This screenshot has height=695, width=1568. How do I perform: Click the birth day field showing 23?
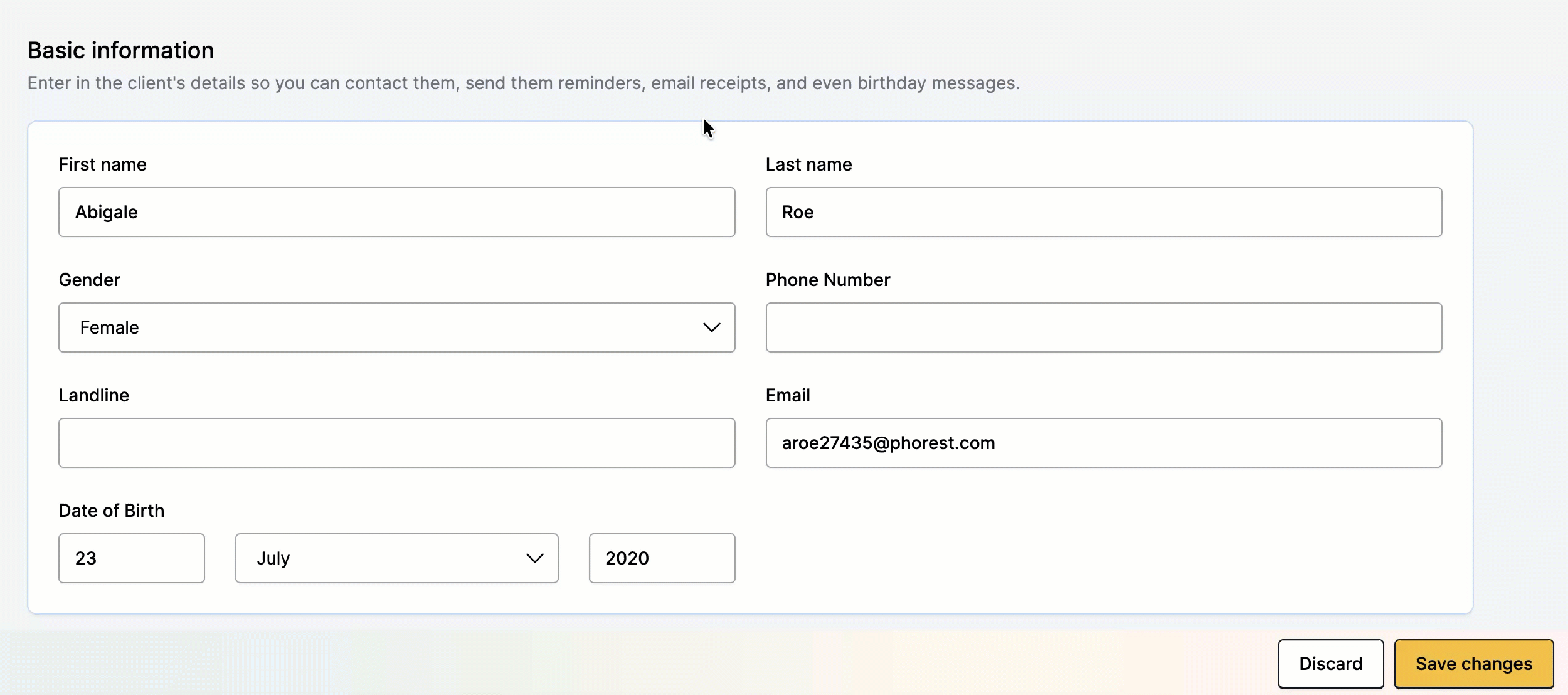tap(131, 558)
